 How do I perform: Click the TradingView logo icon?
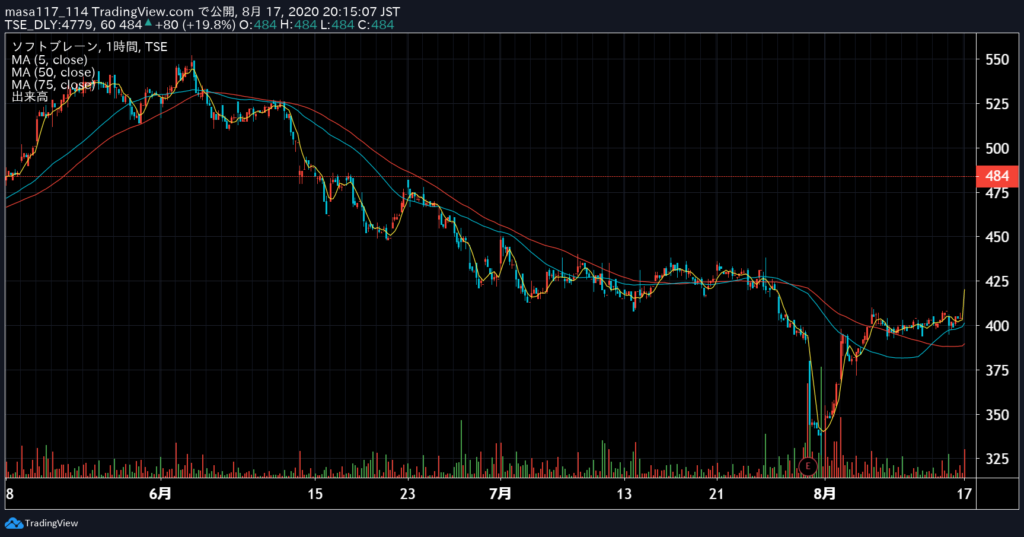coord(13,523)
